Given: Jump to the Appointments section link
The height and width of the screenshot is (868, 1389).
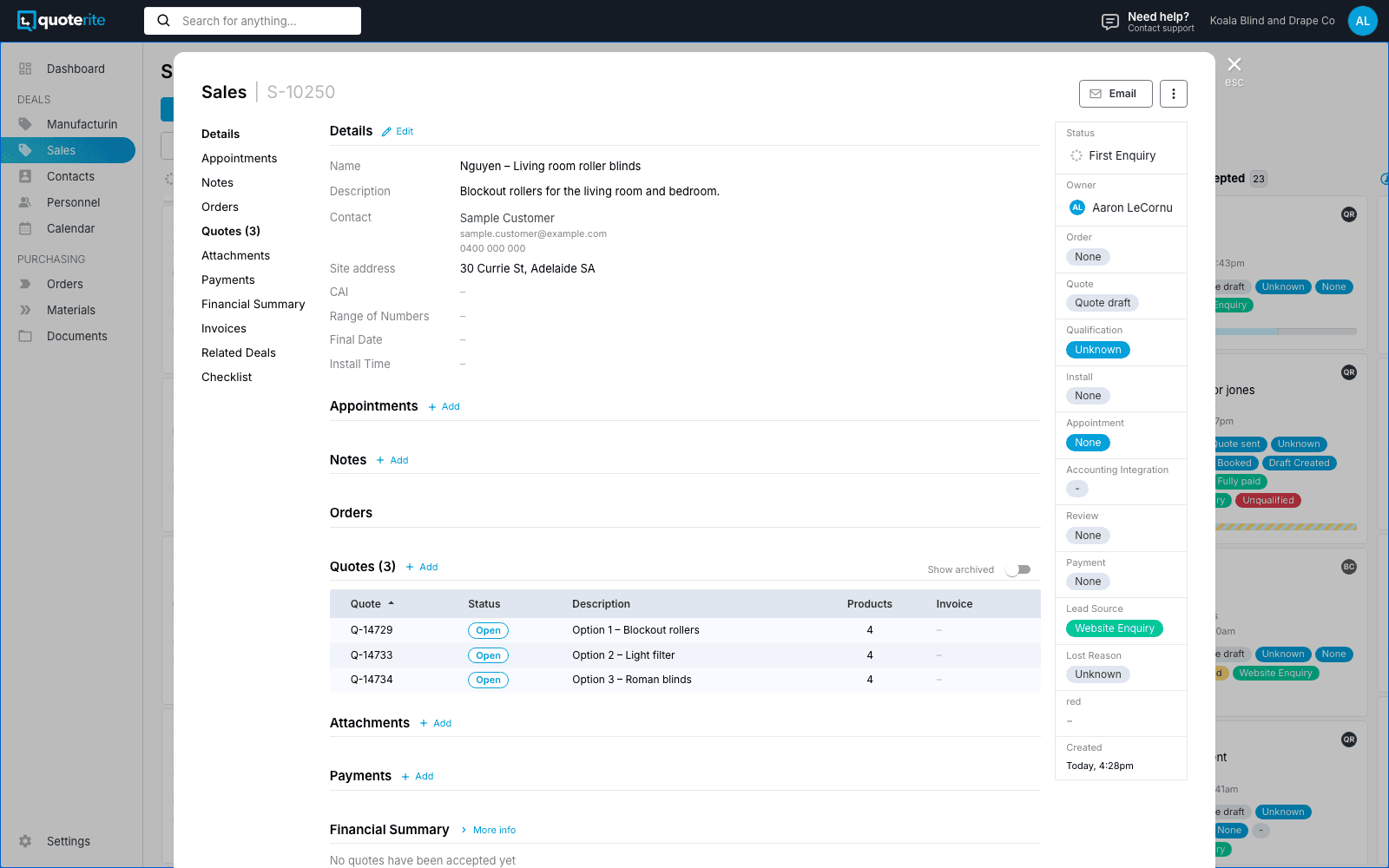Looking at the screenshot, I should coord(239,158).
